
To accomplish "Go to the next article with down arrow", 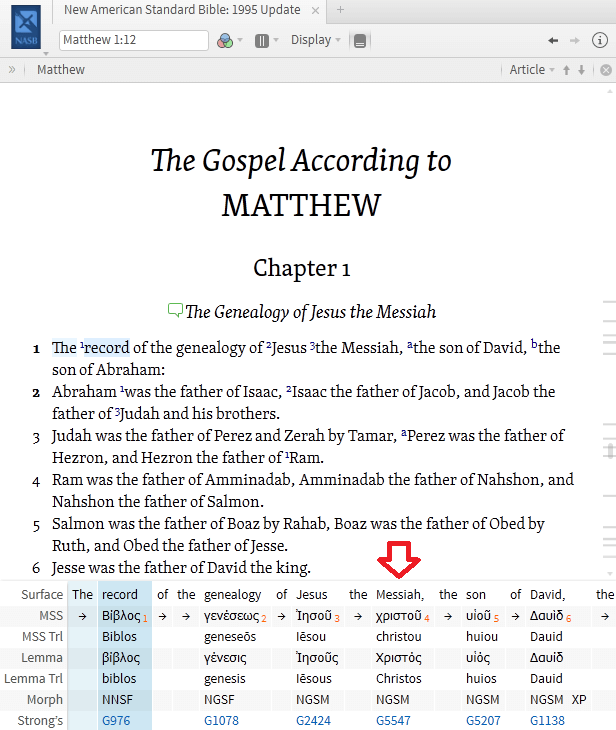I will point(581,70).
